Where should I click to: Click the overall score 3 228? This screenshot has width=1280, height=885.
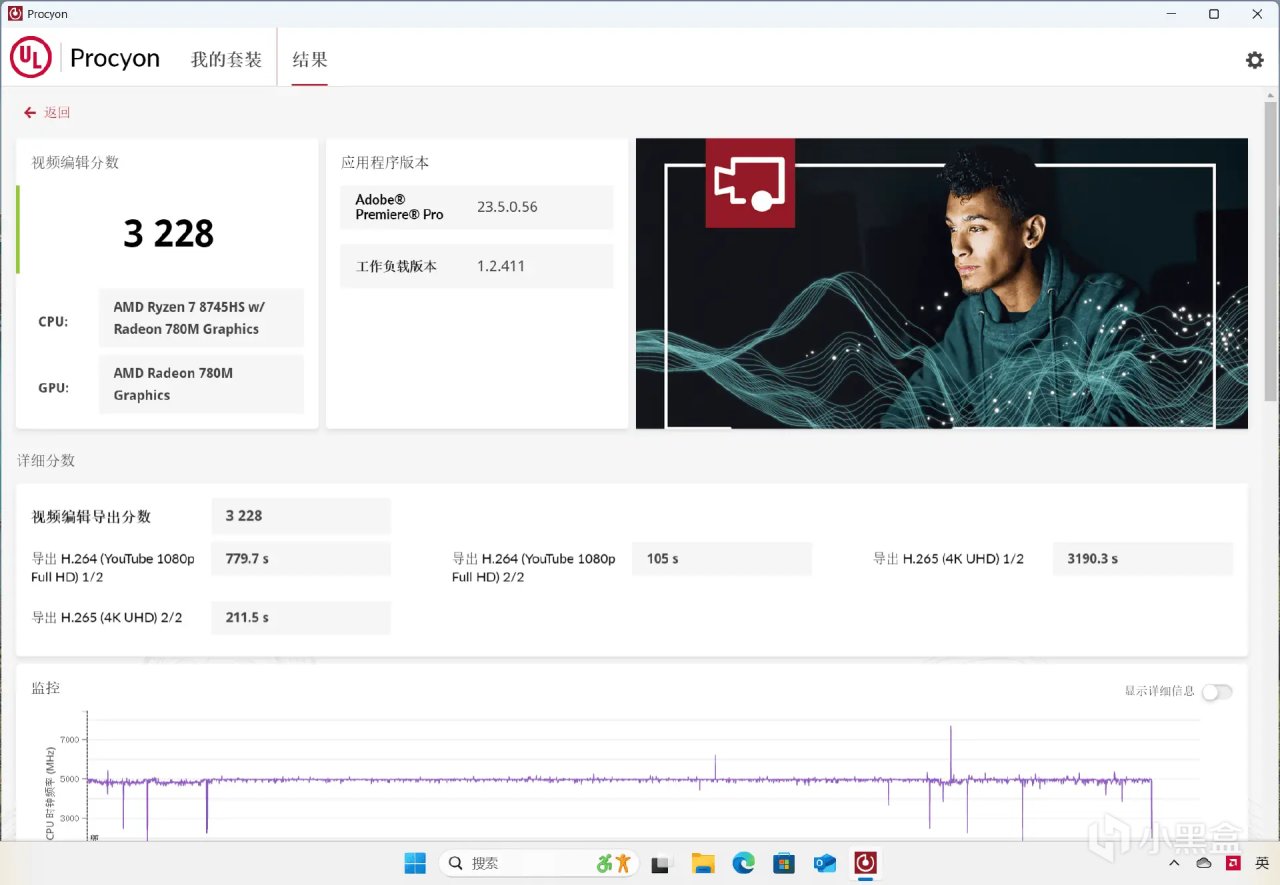coord(168,234)
